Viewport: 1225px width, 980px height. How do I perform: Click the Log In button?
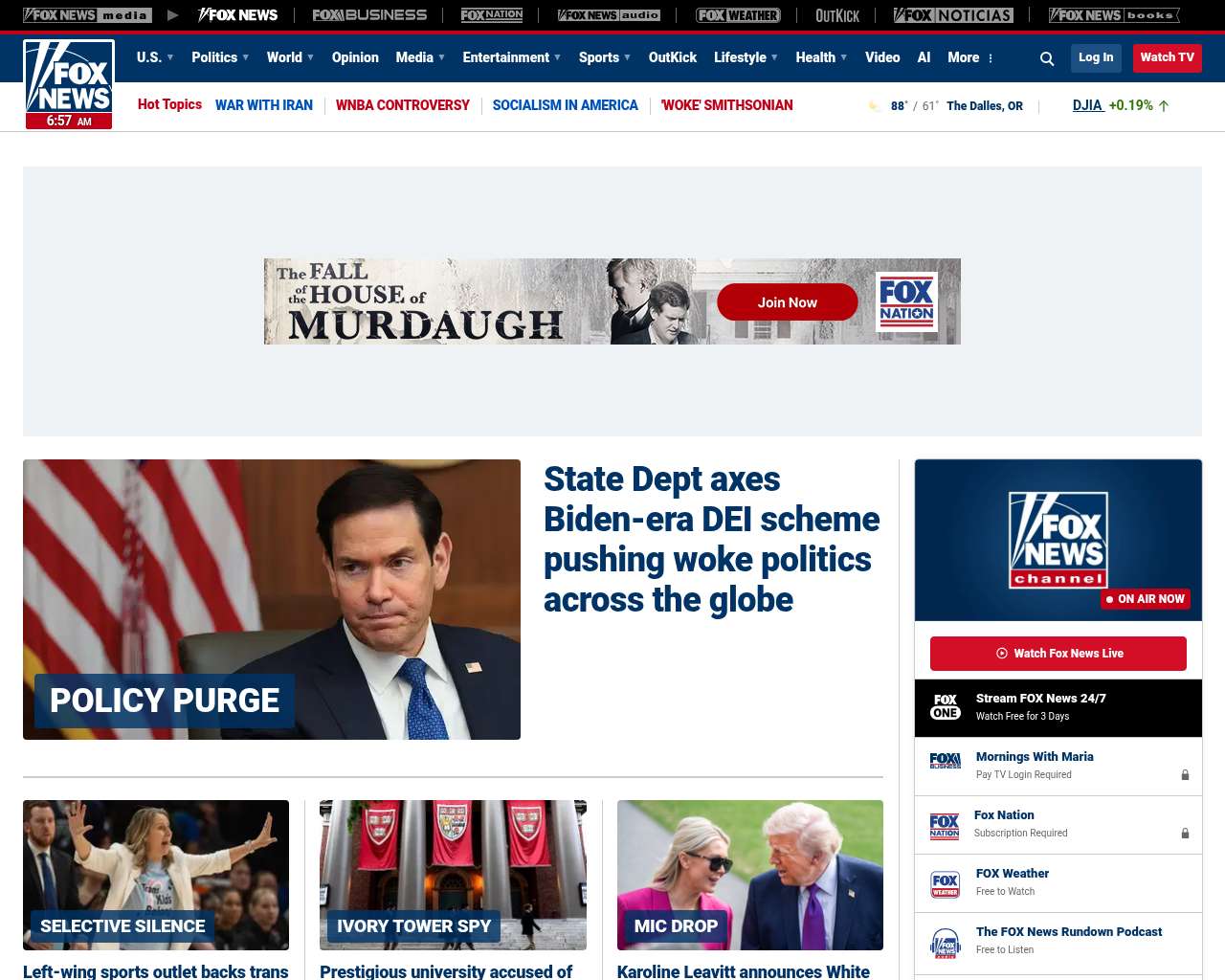(x=1096, y=57)
